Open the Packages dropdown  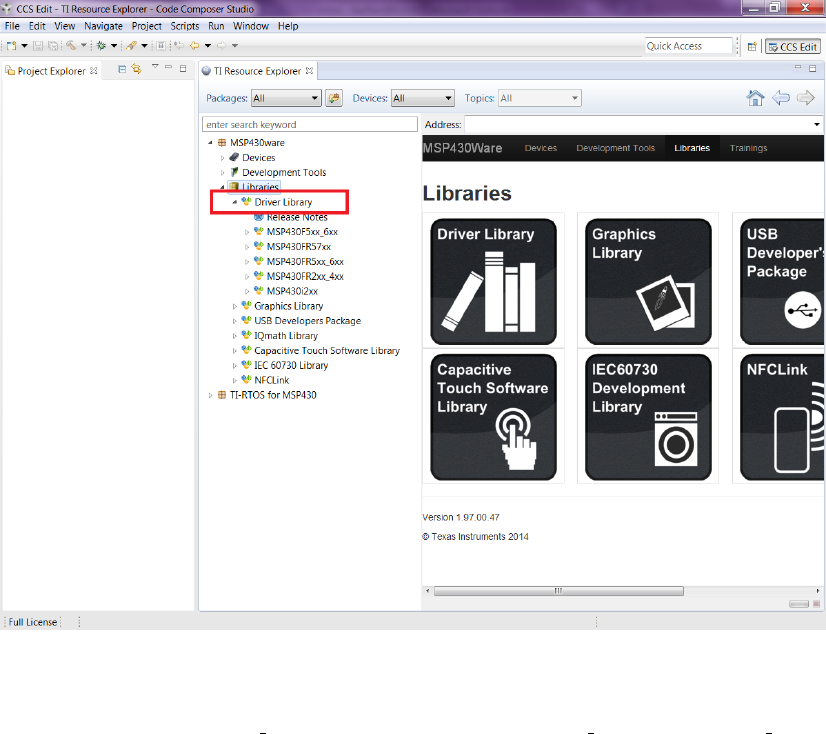click(x=286, y=98)
